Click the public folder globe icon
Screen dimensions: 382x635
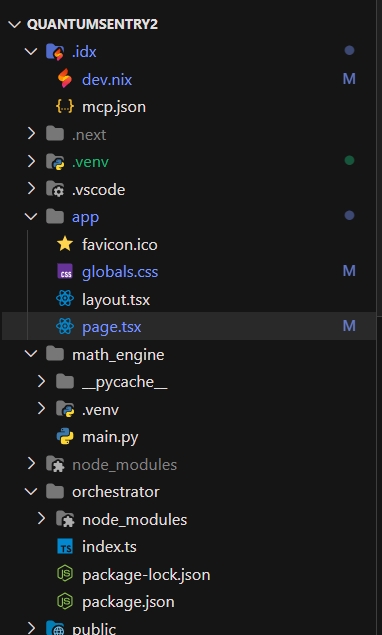tap(55, 629)
